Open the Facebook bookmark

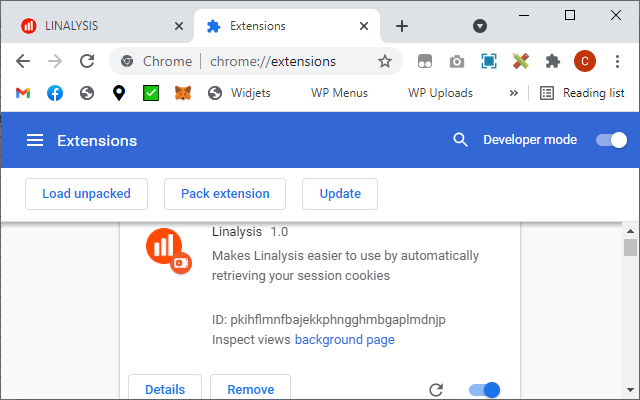55,93
